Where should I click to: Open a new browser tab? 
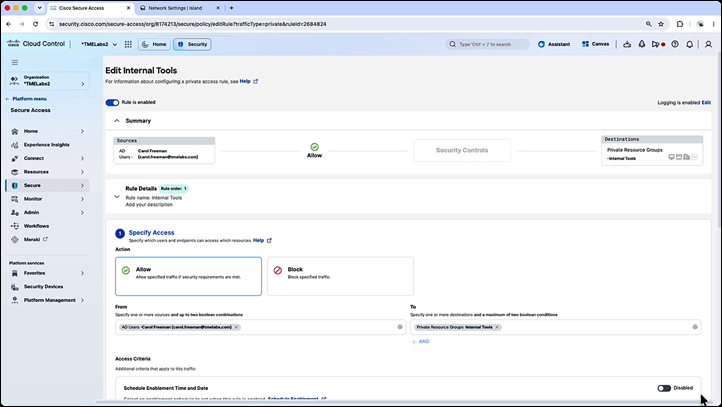pyautogui.click(x=231, y=8)
